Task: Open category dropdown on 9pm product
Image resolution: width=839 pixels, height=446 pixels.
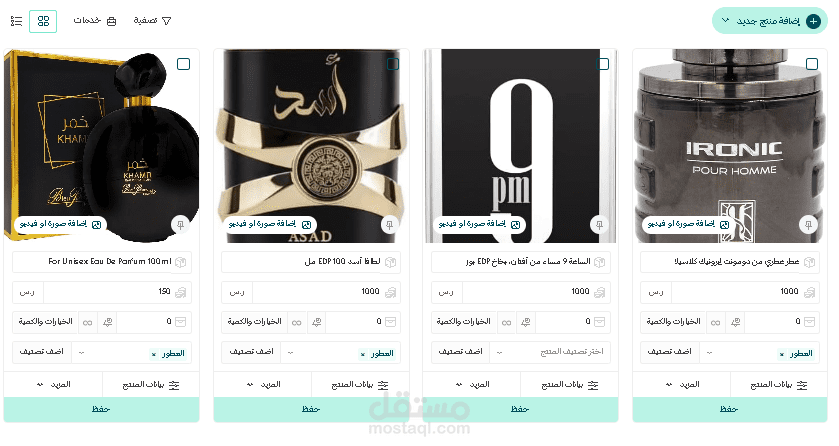Action: 551,352
